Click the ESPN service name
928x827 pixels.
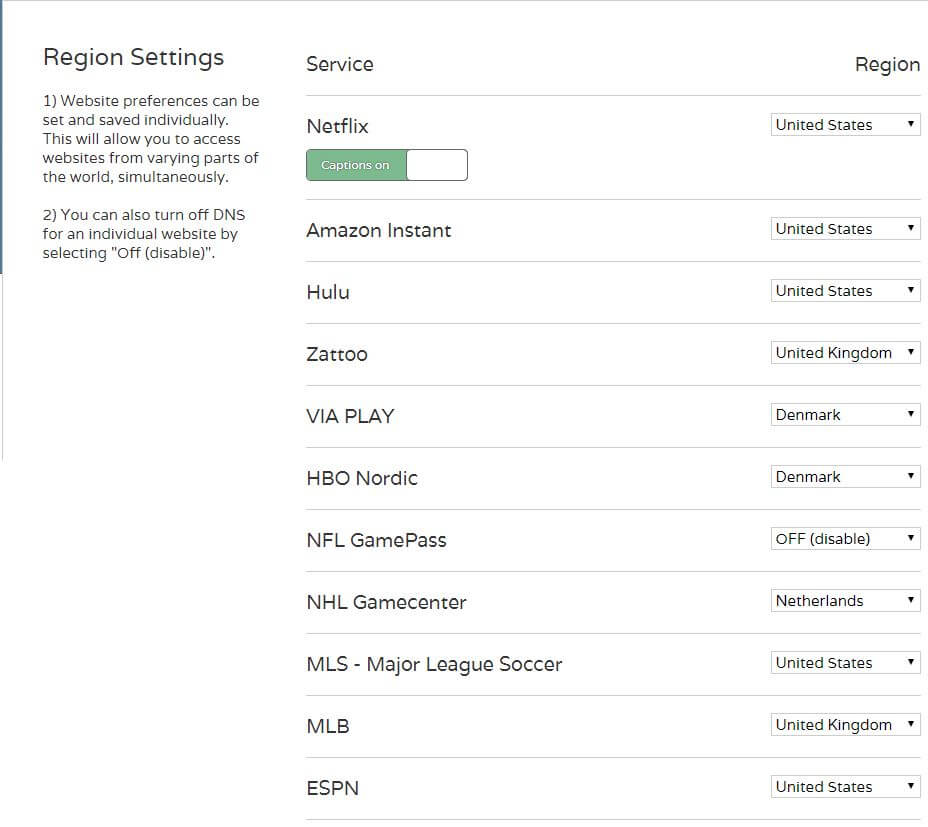(333, 789)
